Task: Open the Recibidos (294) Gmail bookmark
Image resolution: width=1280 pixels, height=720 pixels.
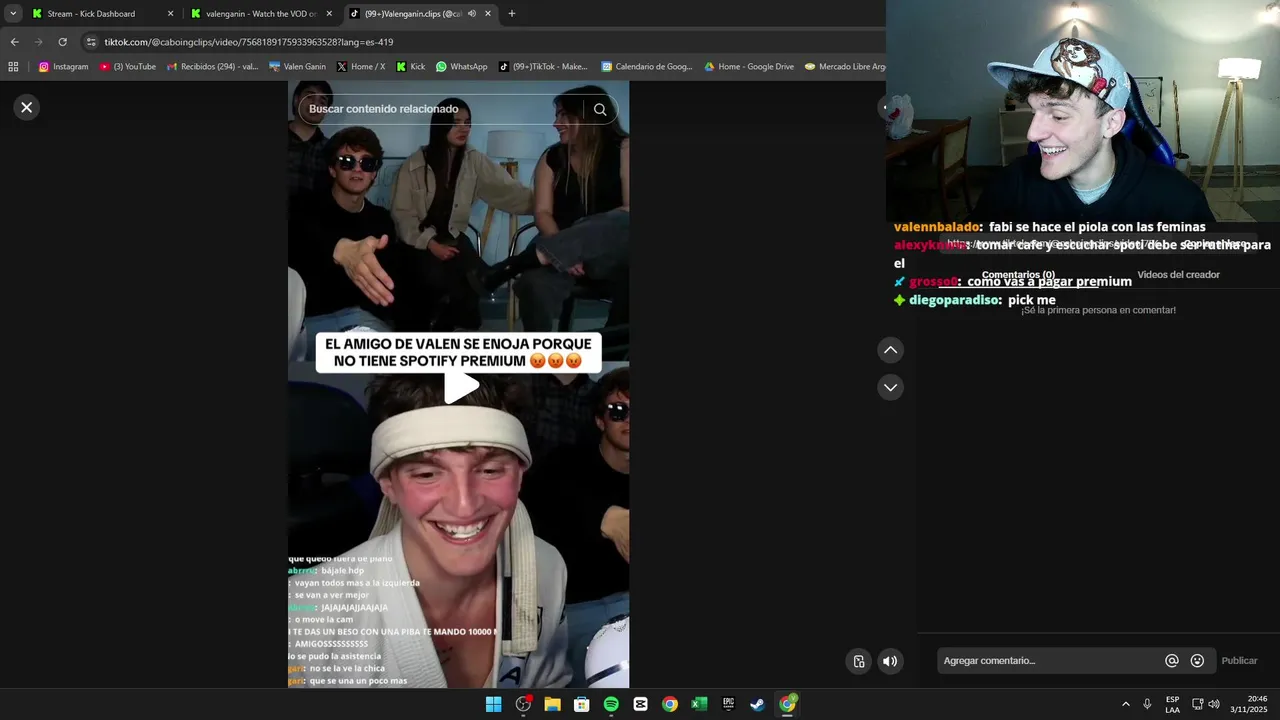Action: point(212,67)
